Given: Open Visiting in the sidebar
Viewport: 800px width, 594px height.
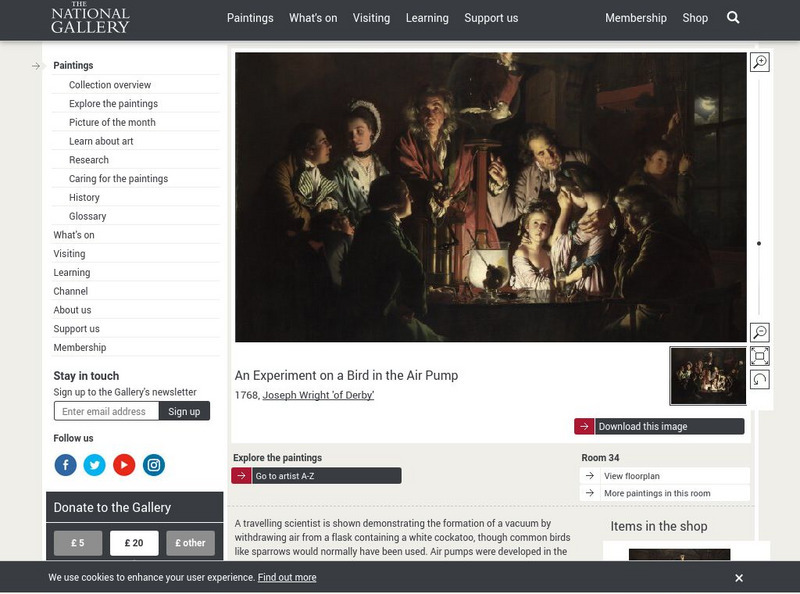Looking at the screenshot, I should pos(69,254).
